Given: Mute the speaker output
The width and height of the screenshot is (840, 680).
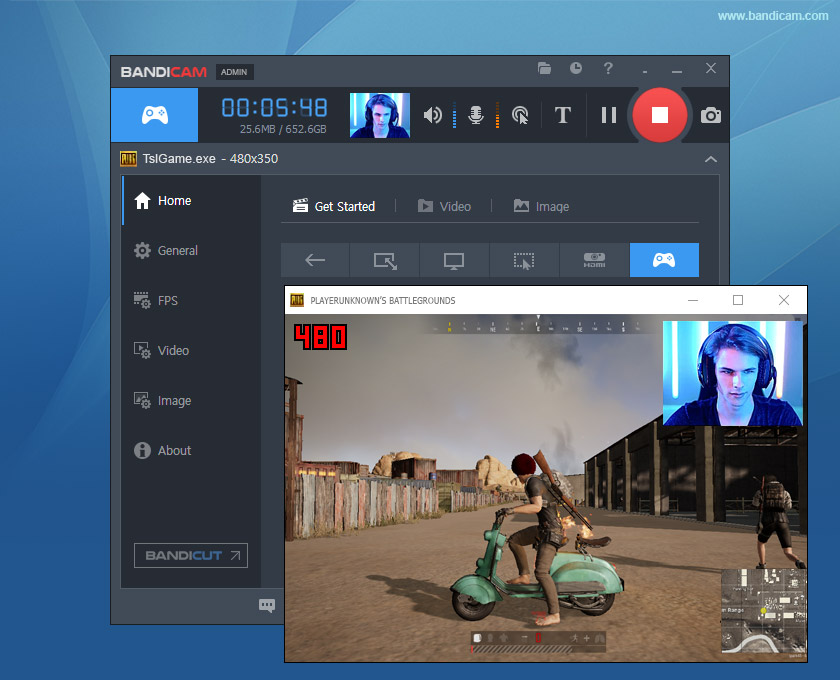Looking at the screenshot, I should point(432,115).
